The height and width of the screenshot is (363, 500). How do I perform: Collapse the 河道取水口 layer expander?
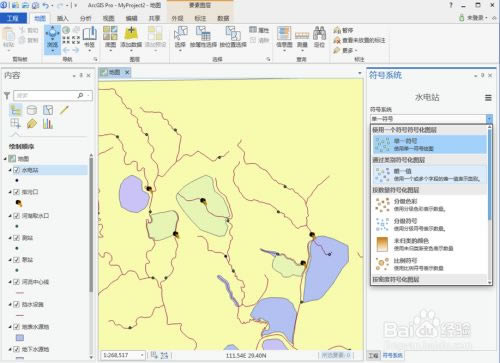pyautogui.click(x=10, y=216)
